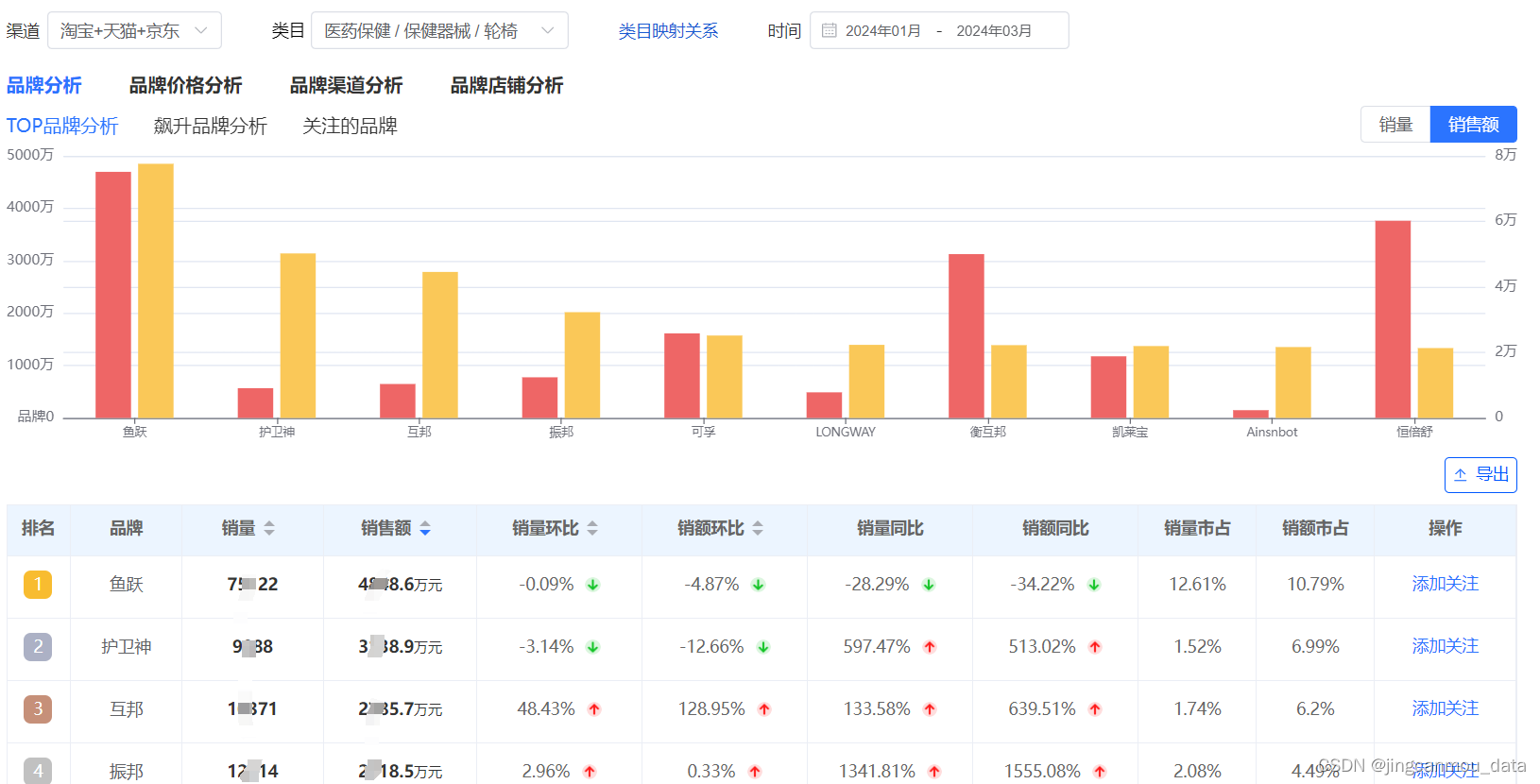The image size is (1540, 784).
Task: Click the yellow bar for LONGWAY
Action: click(x=866, y=381)
